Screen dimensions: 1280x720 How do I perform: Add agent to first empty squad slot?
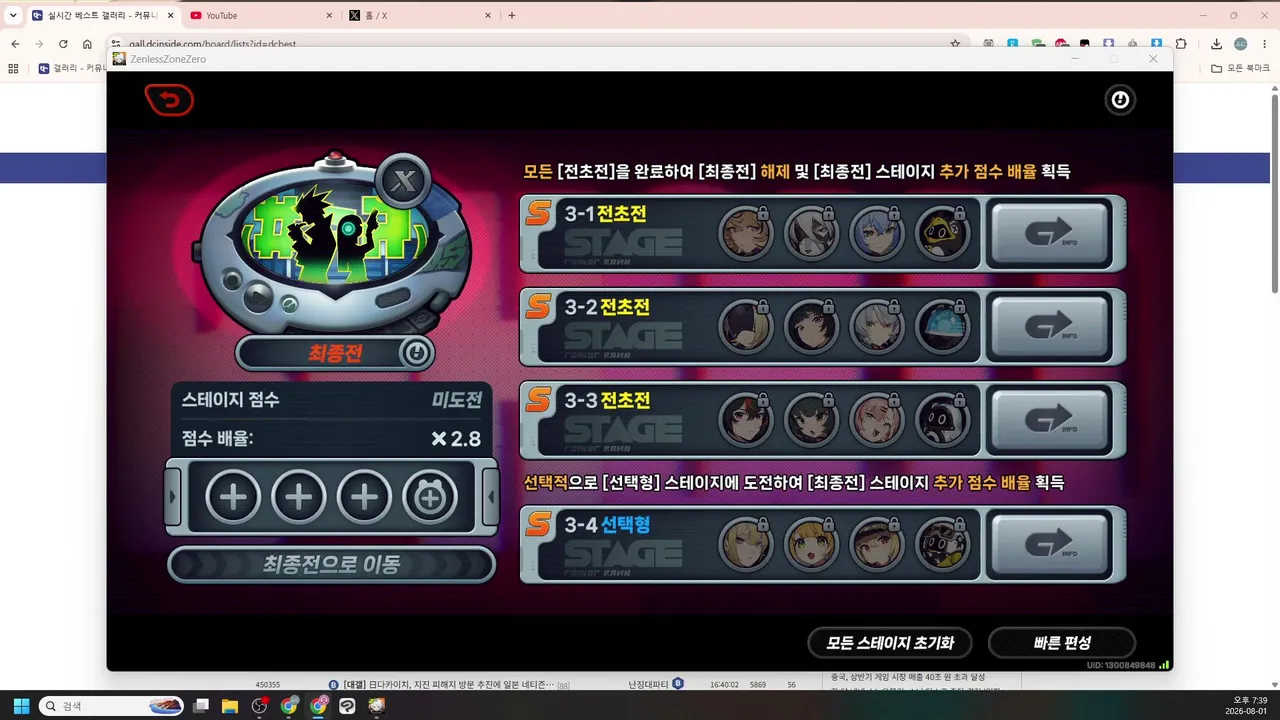[x=233, y=496]
